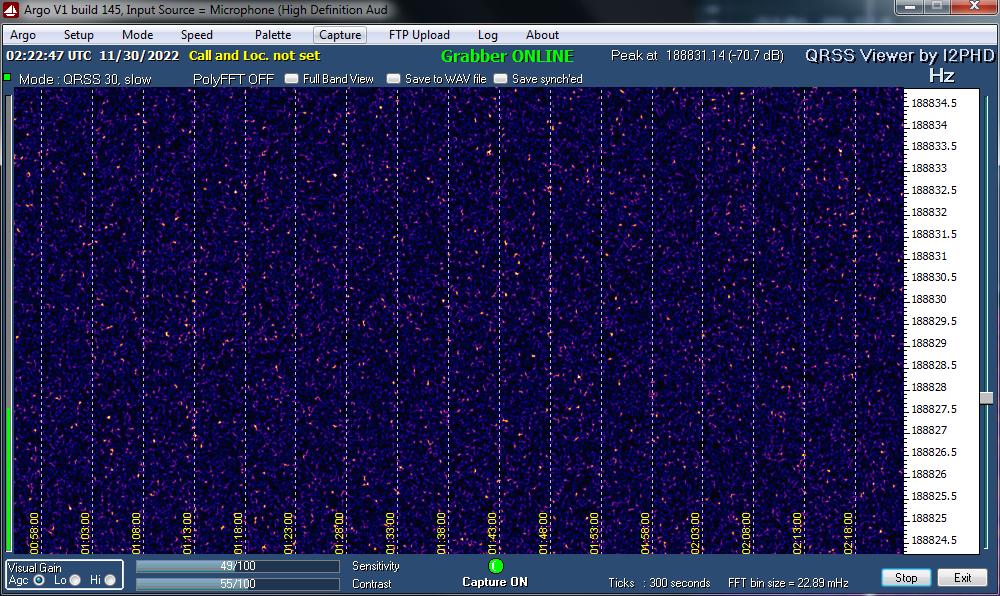Click the Exit button
1000x596 pixels.
[x=962, y=578]
